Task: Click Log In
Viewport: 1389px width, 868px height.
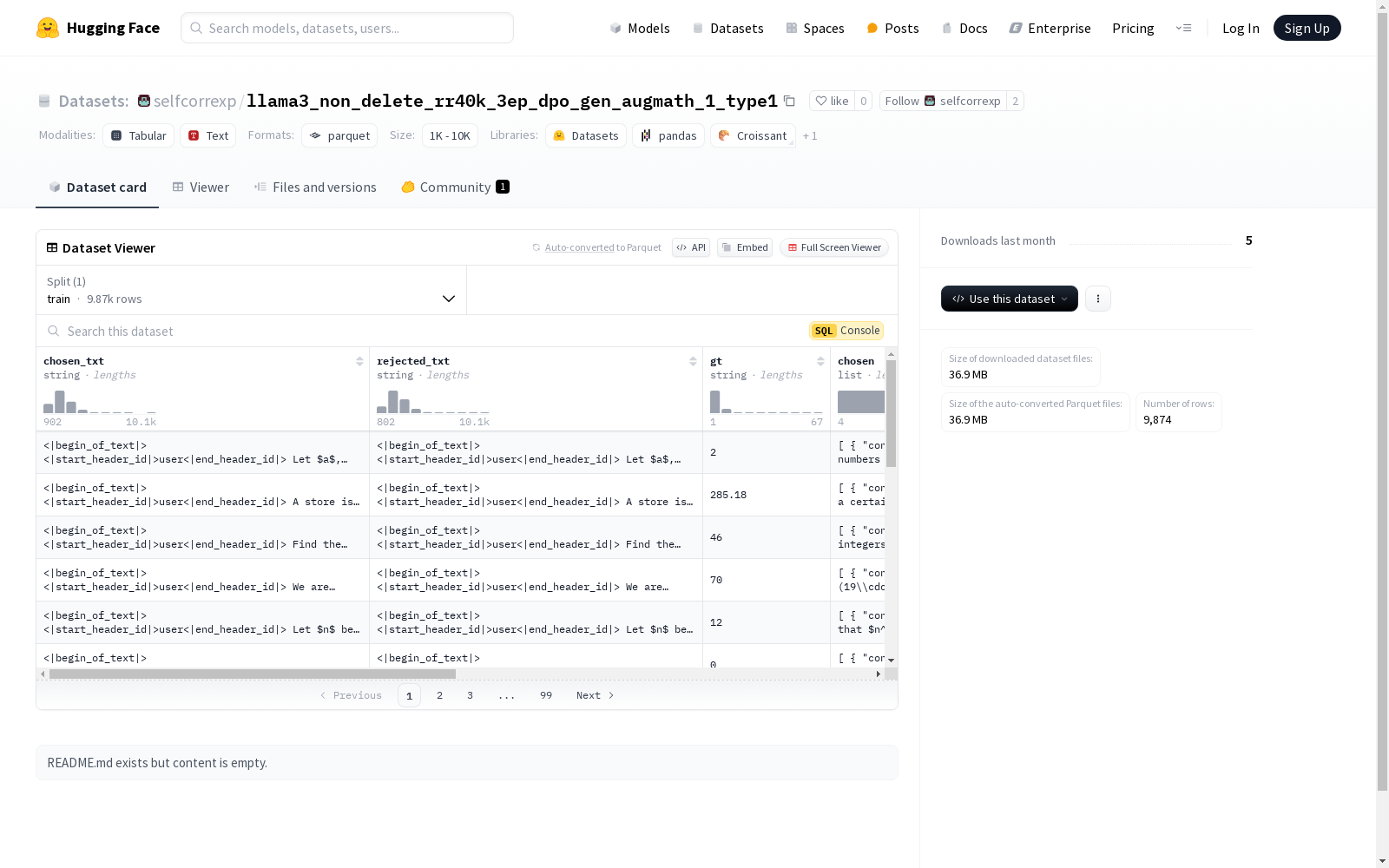Action: pyautogui.click(x=1241, y=28)
